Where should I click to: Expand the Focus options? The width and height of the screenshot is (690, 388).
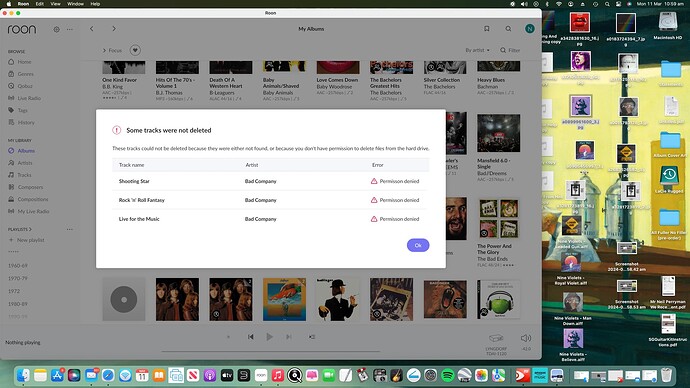pyautogui.click(x=112, y=50)
